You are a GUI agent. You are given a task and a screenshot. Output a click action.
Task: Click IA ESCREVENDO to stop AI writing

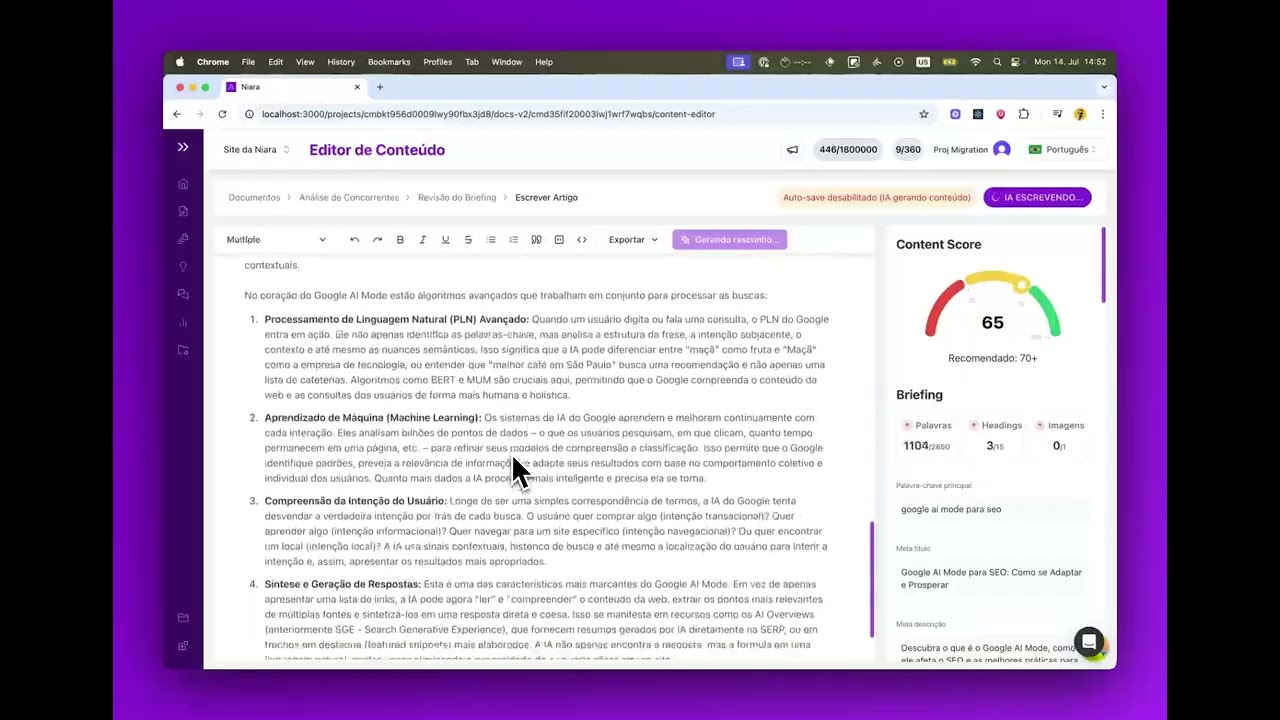click(x=1037, y=197)
